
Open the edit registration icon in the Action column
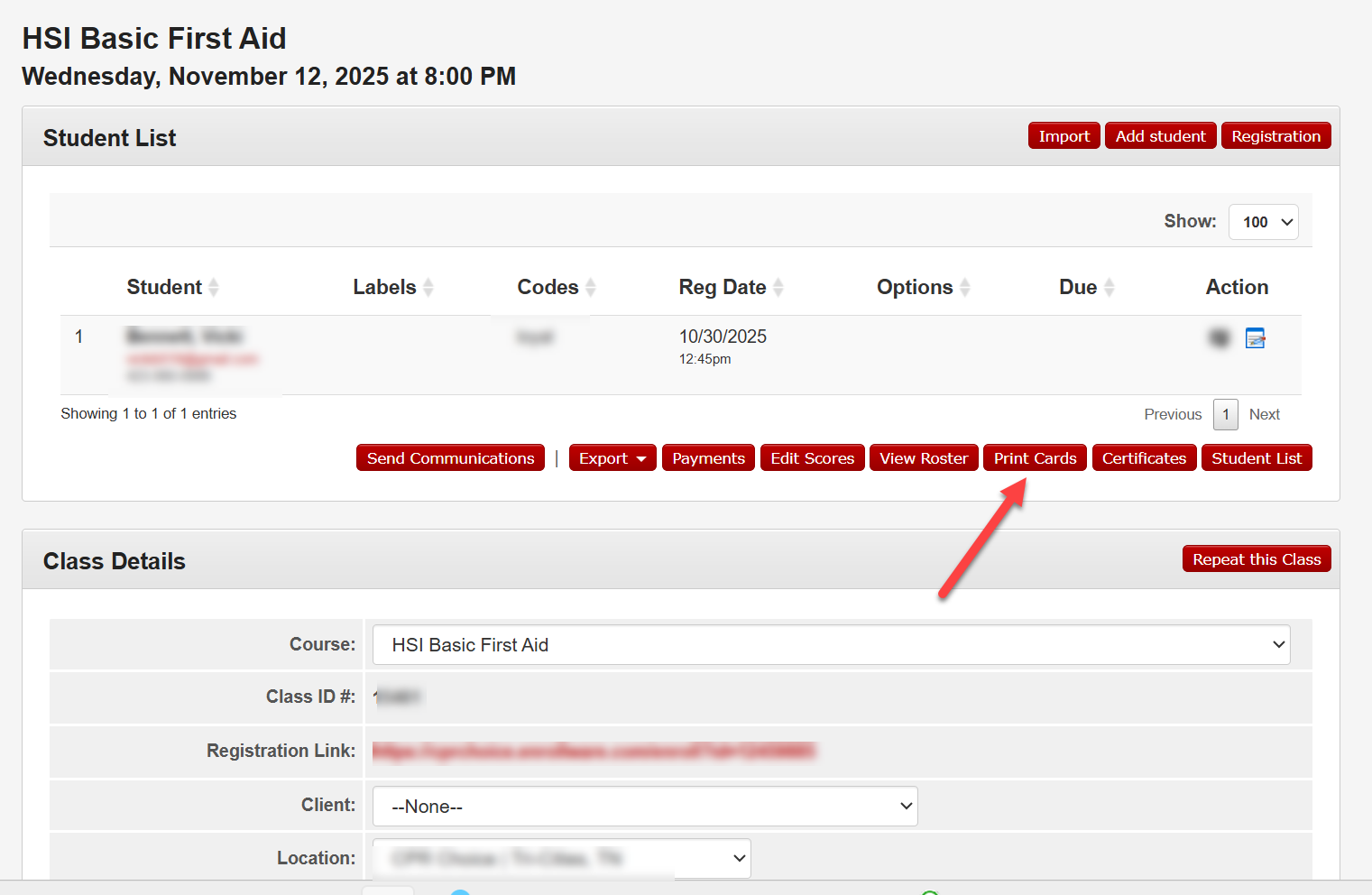click(x=1255, y=338)
